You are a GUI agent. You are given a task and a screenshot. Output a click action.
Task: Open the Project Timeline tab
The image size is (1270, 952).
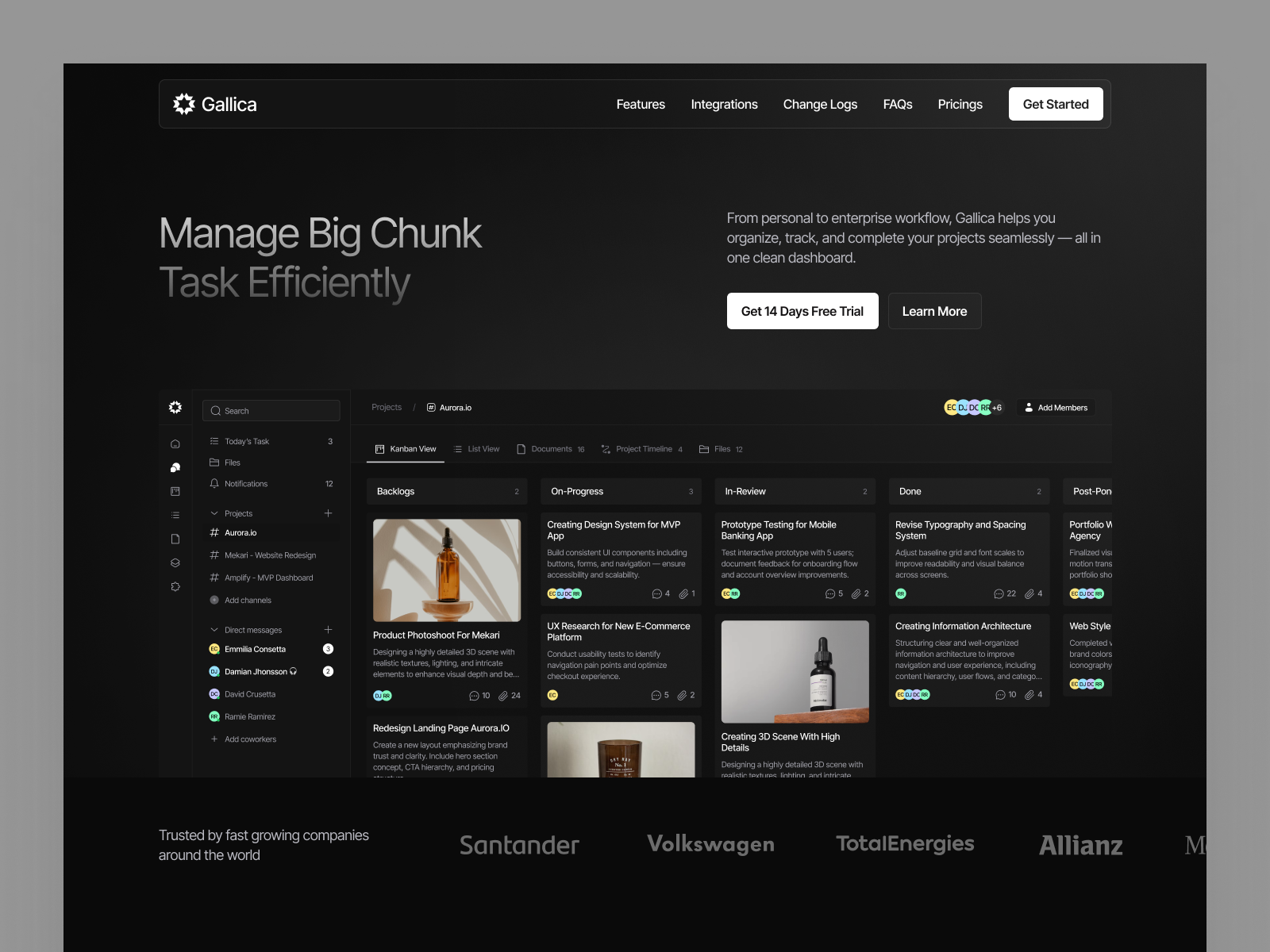tap(641, 449)
